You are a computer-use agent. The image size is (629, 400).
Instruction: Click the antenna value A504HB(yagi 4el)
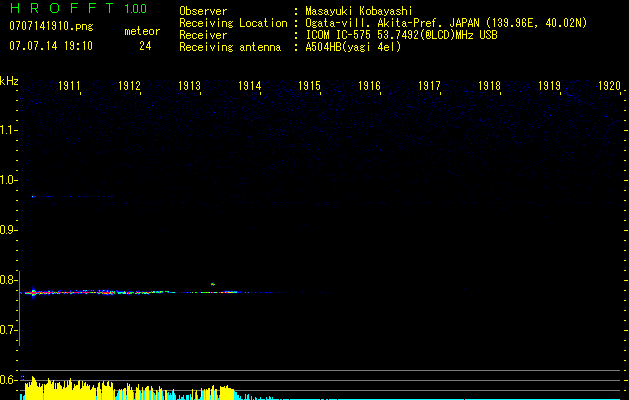(x=353, y=47)
